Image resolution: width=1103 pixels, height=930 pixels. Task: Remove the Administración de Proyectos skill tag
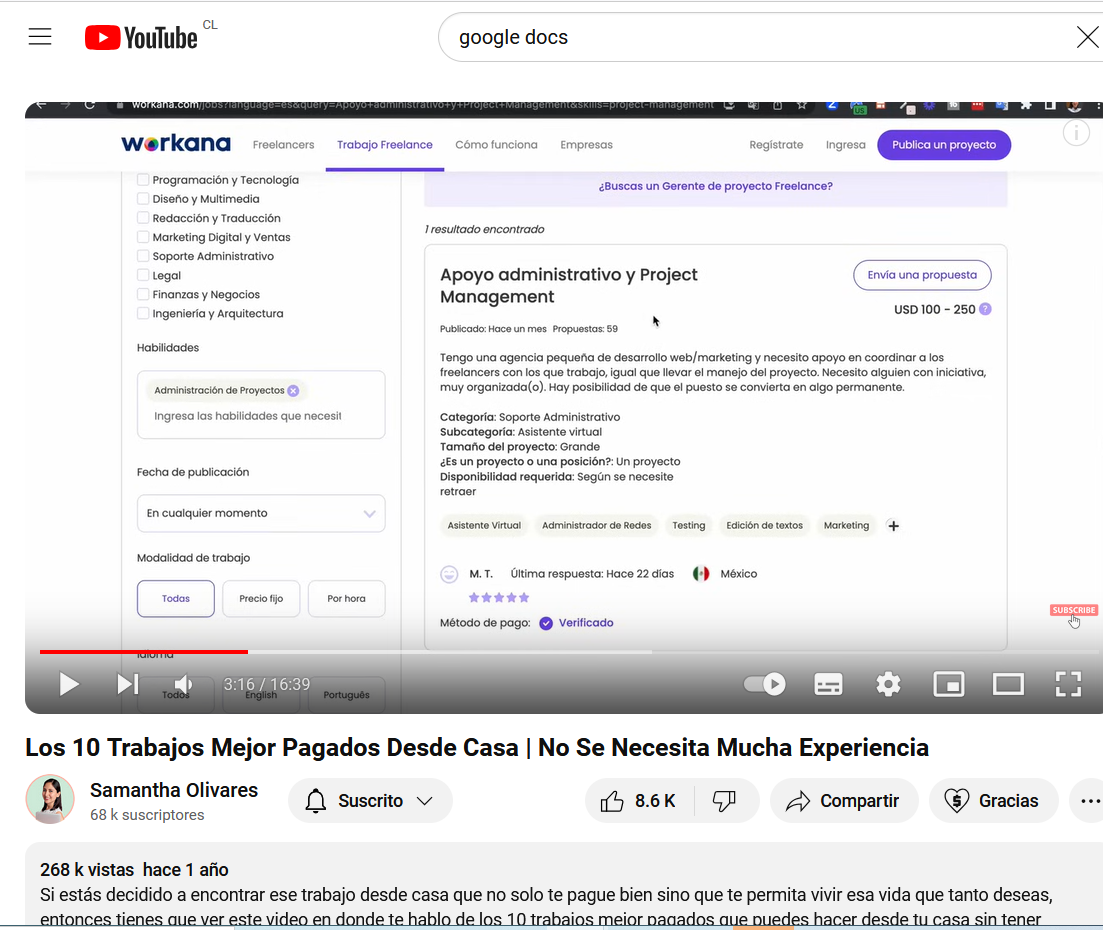[x=293, y=390]
